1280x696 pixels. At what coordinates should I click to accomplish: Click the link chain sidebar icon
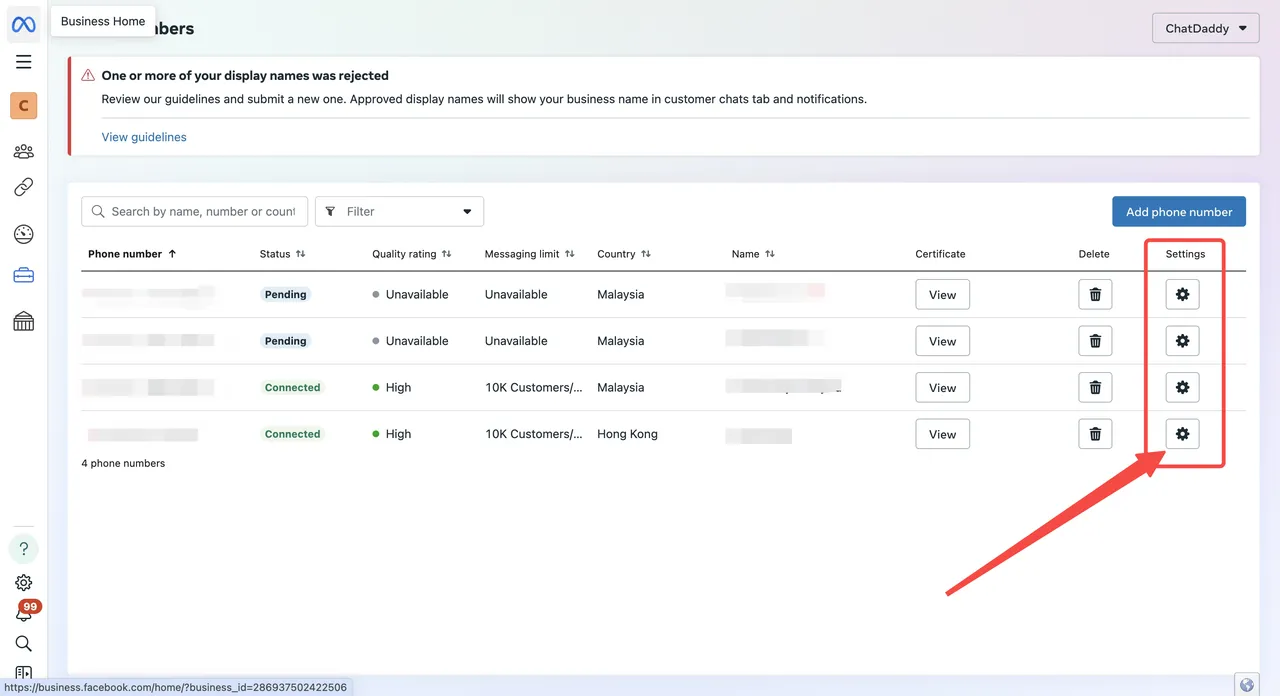[24, 187]
